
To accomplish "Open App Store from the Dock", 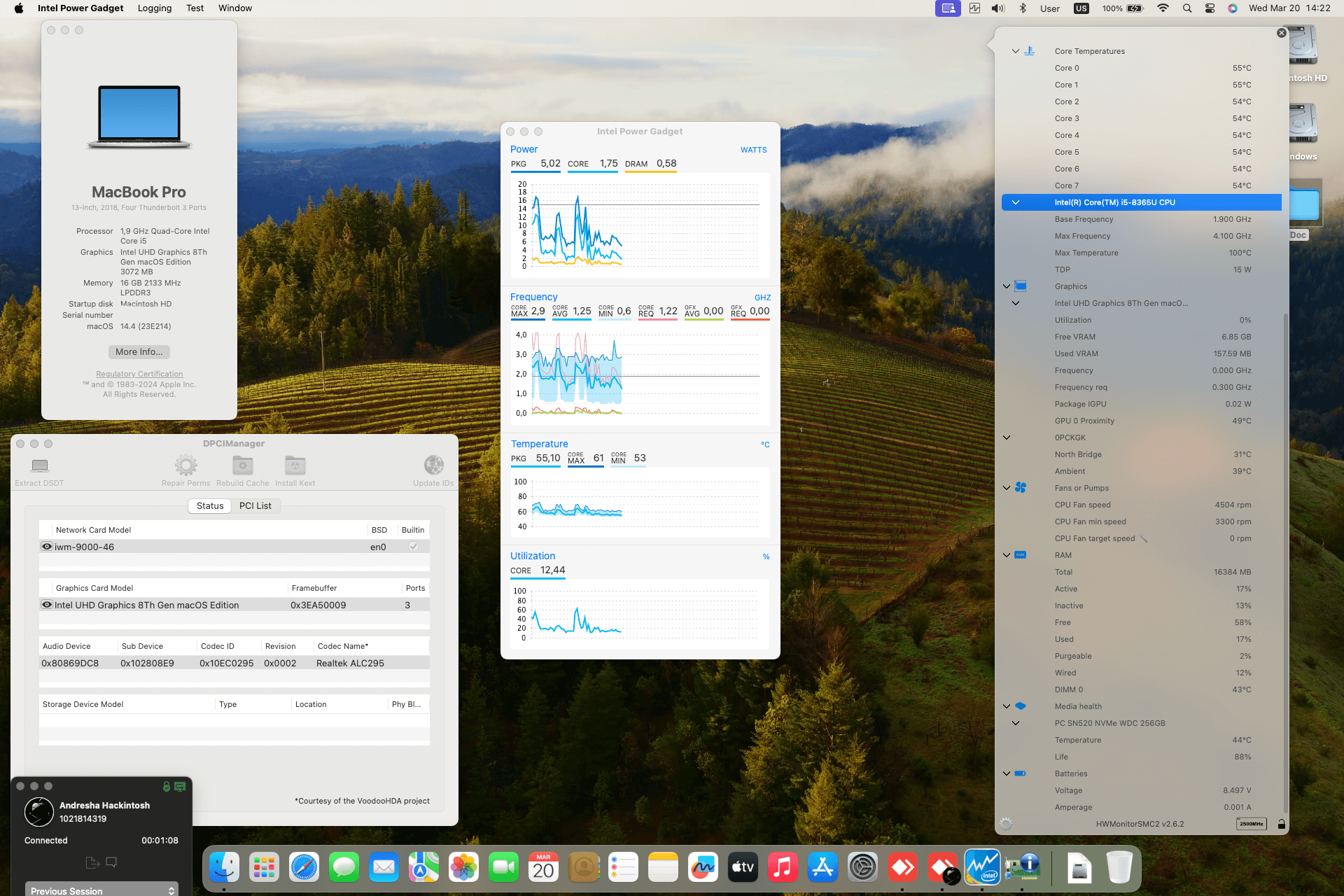I will click(822, 868).
